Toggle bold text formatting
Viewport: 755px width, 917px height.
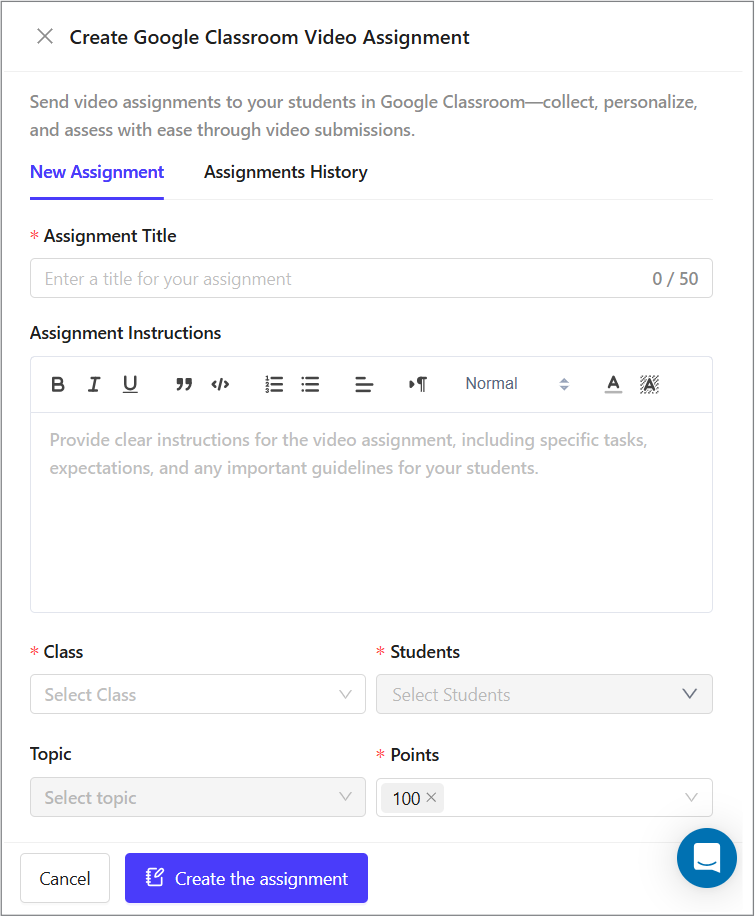58,384
